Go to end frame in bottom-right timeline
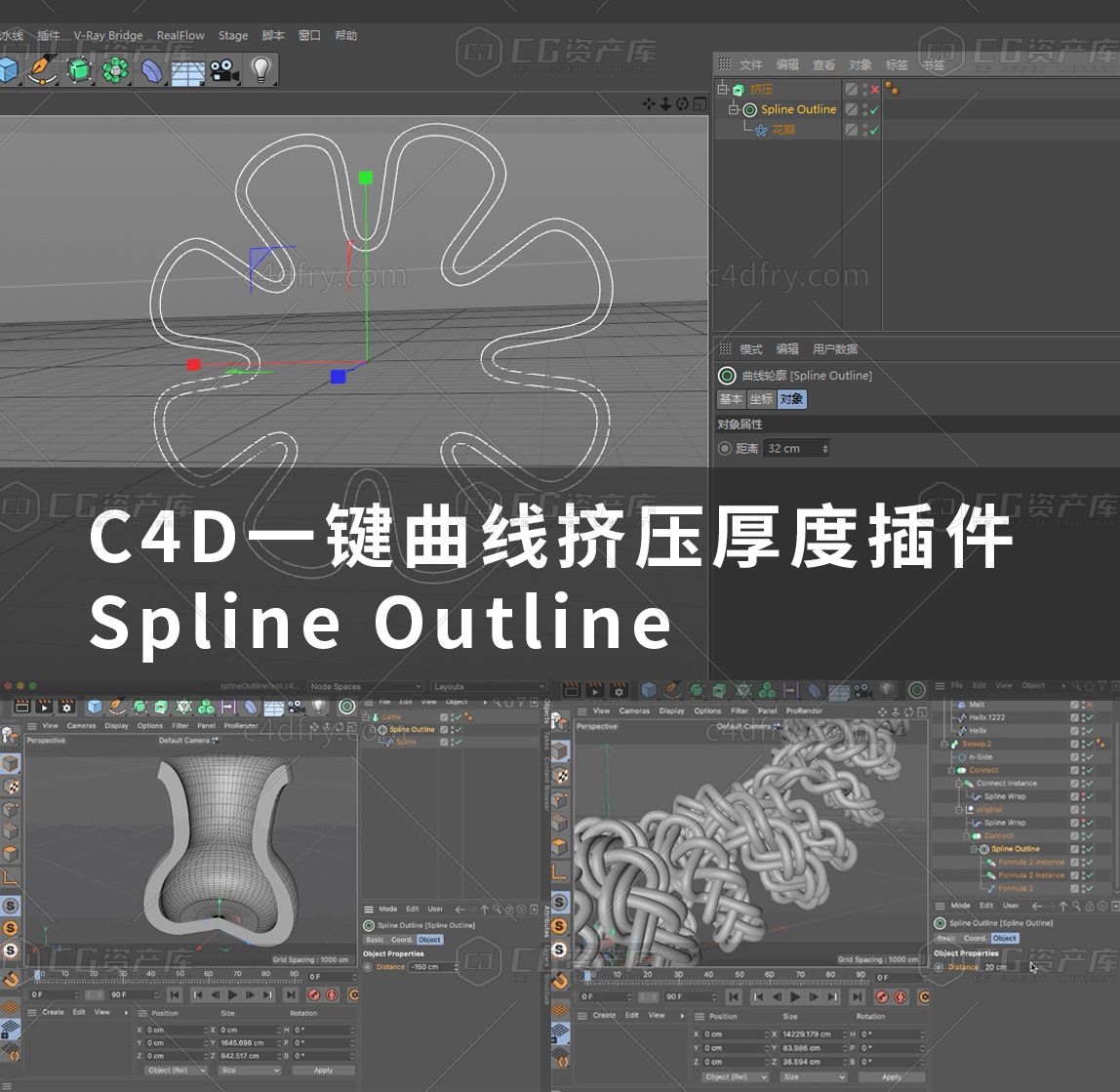Viewport: 1120px width, 1092px height. click(858, 997)
